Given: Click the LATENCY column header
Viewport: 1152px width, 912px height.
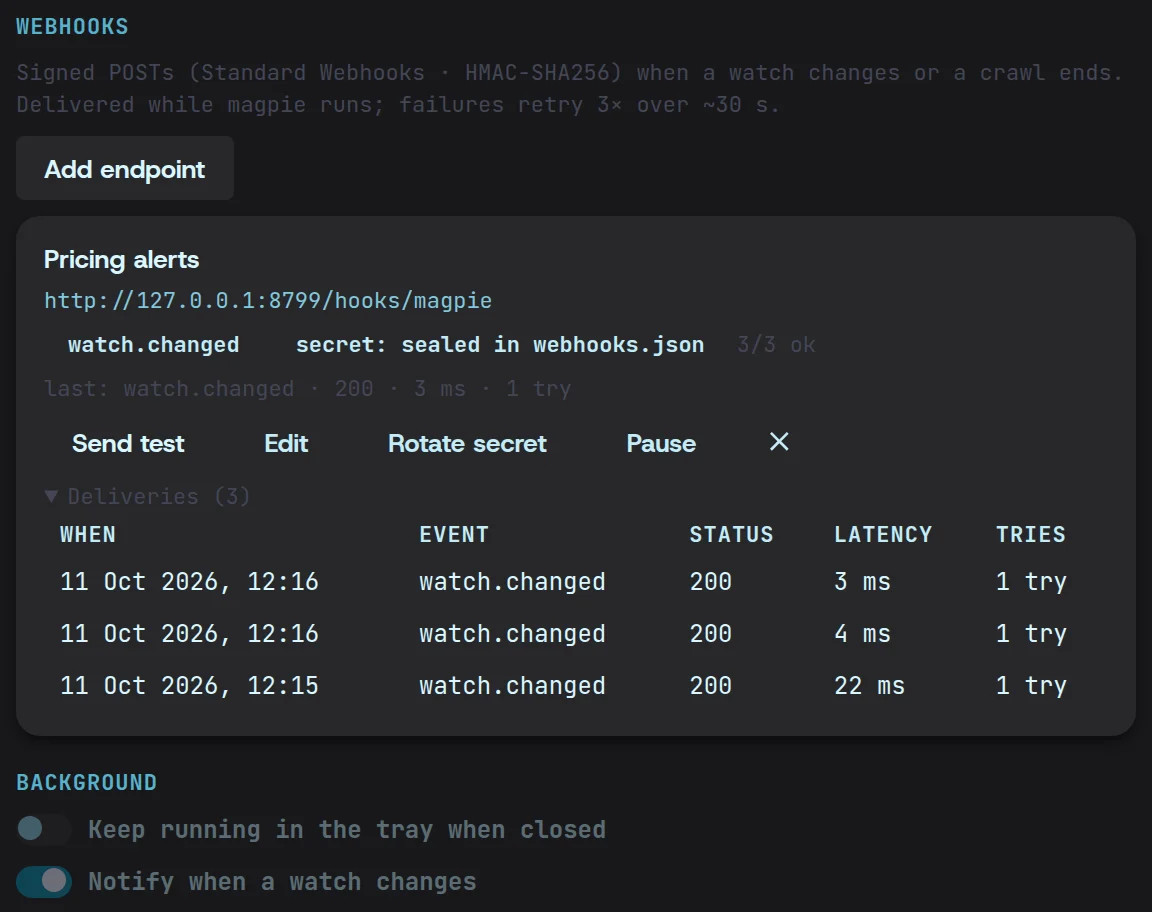Looking at the screenshot, I should point(883,534).
